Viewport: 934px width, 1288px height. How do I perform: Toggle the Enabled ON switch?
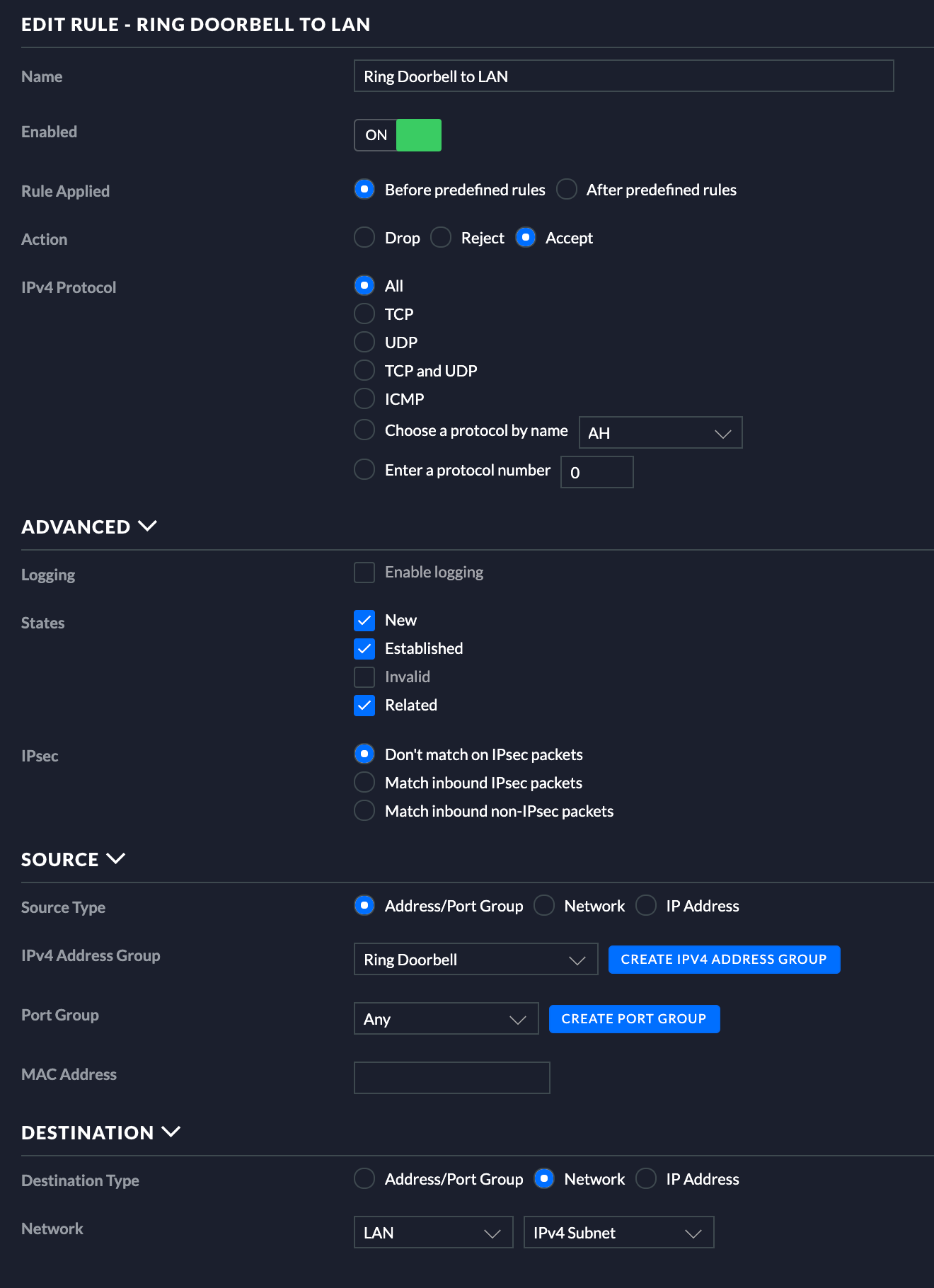(398, 135)
